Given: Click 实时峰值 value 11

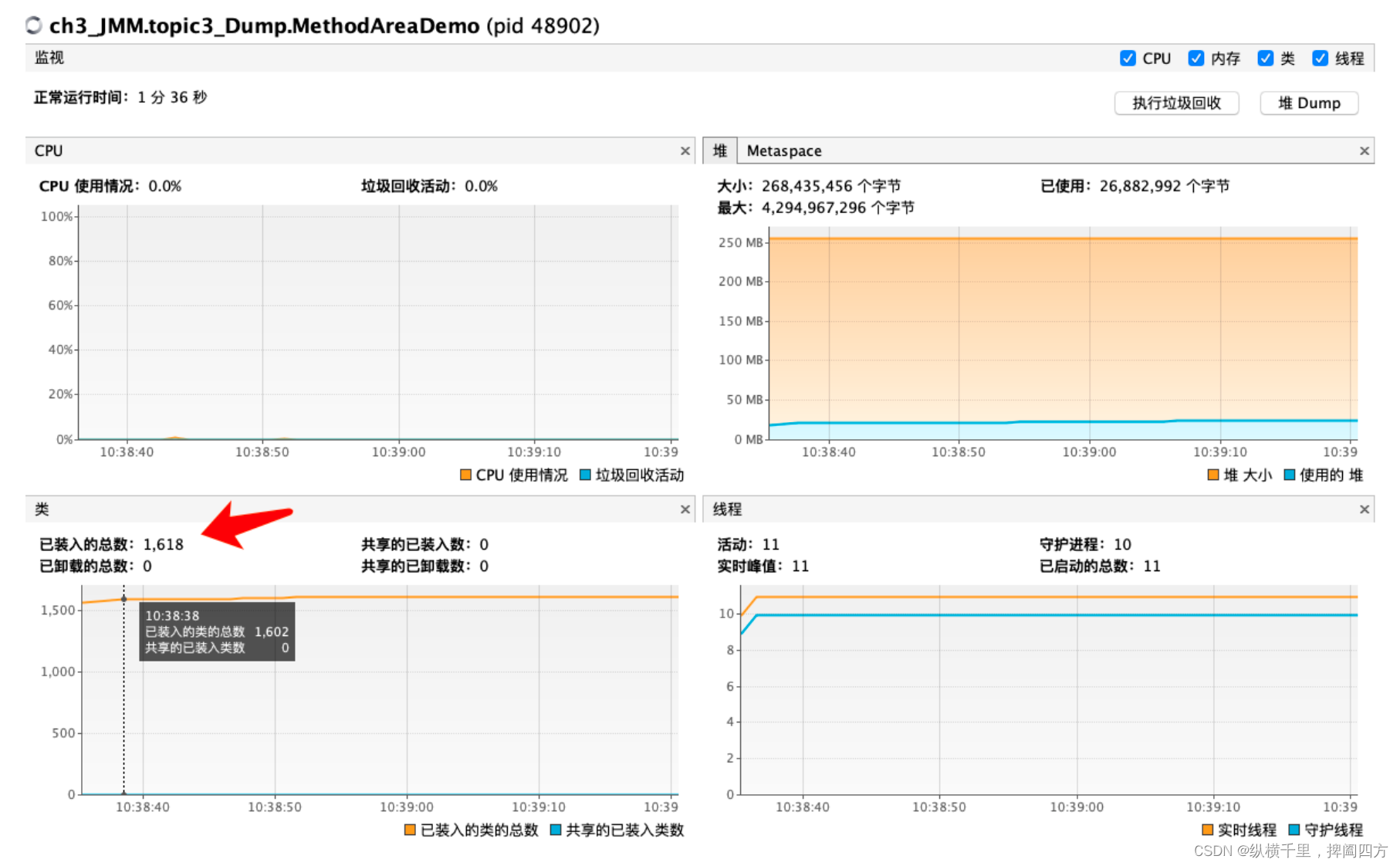Looking at the screenshot, I should pos(800,567).
